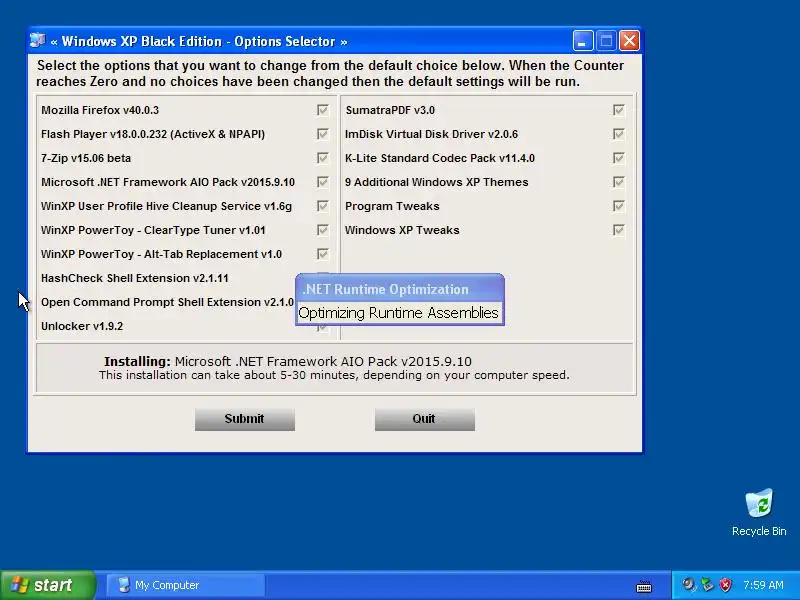
Task: Click the WinXP User Profile Hive Cleanup label
Action: click(166, 206)
